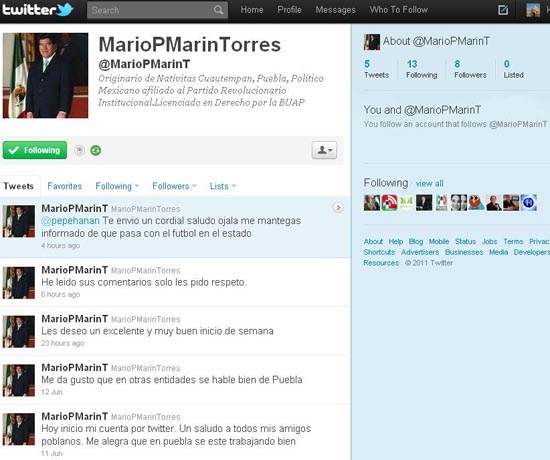Open the Advertisers footer link
The width and height of the screenshot is (550, 460).
click(x=420, y=252)
